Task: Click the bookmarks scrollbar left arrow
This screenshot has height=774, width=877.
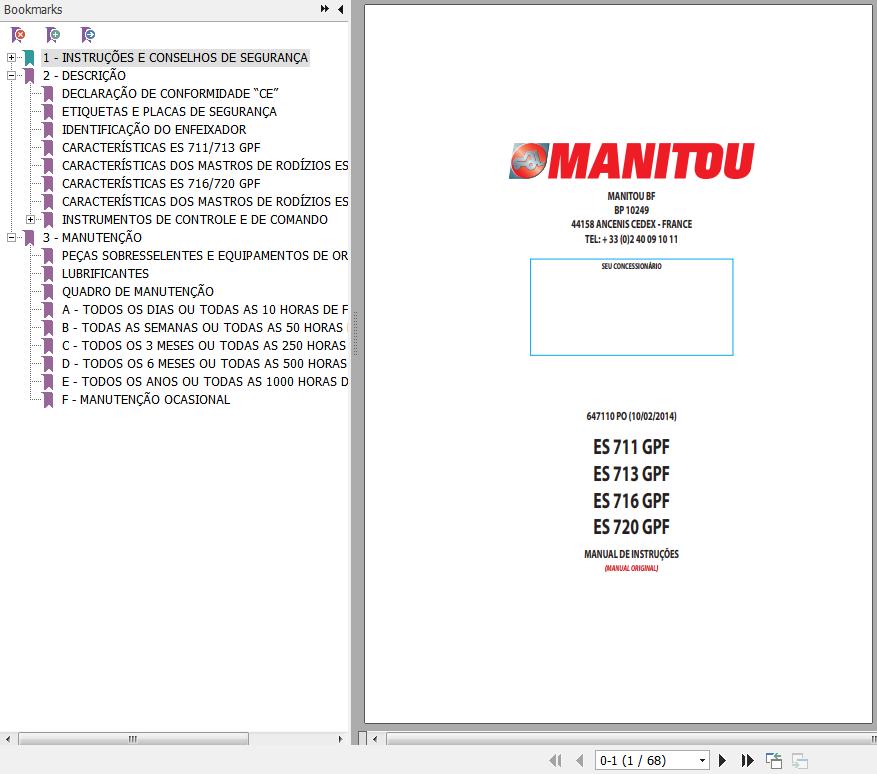Action: click(x=8, y=739)
